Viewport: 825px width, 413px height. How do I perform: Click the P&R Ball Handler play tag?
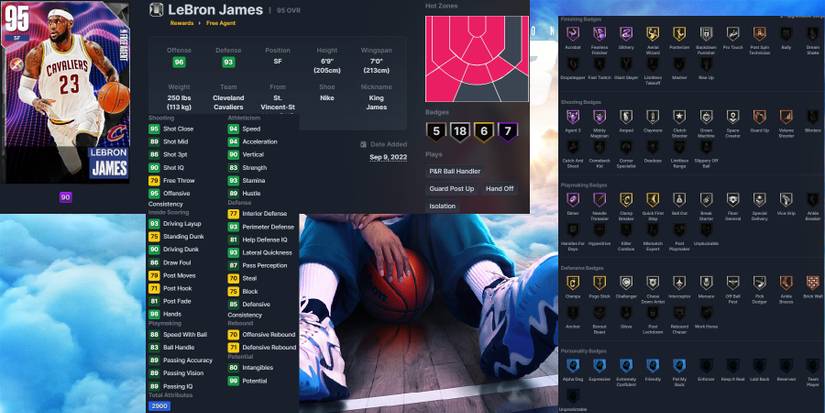455,171
